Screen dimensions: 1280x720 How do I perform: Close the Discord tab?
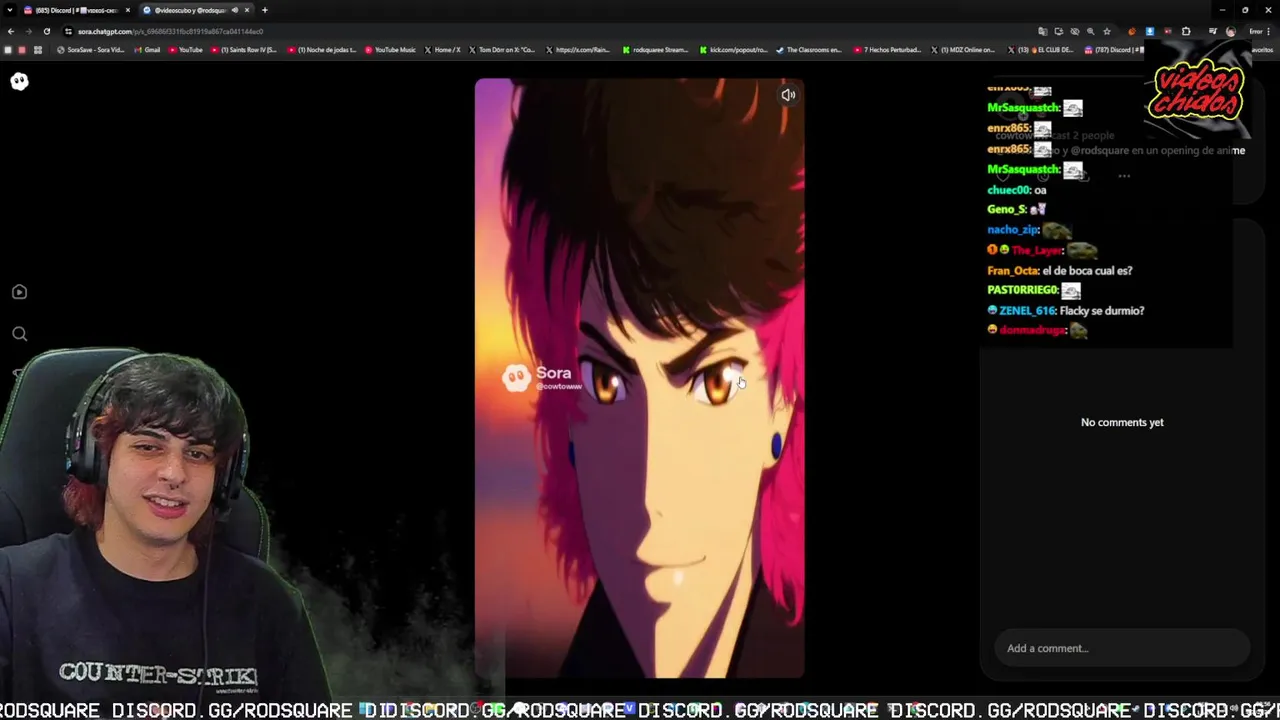(127, 10)
